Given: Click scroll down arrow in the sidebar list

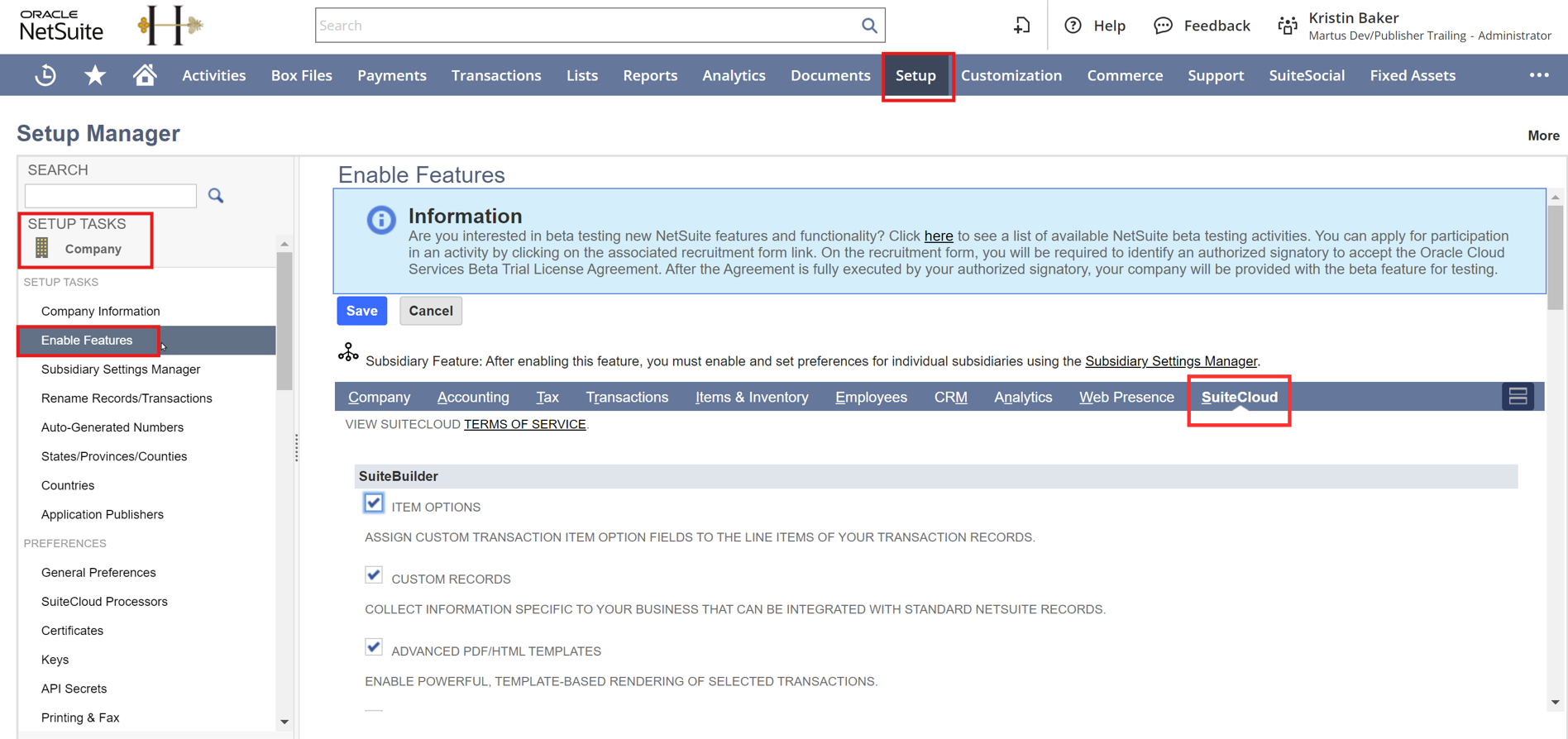Looking at the screenshot, I should click(x=284, y=722).
